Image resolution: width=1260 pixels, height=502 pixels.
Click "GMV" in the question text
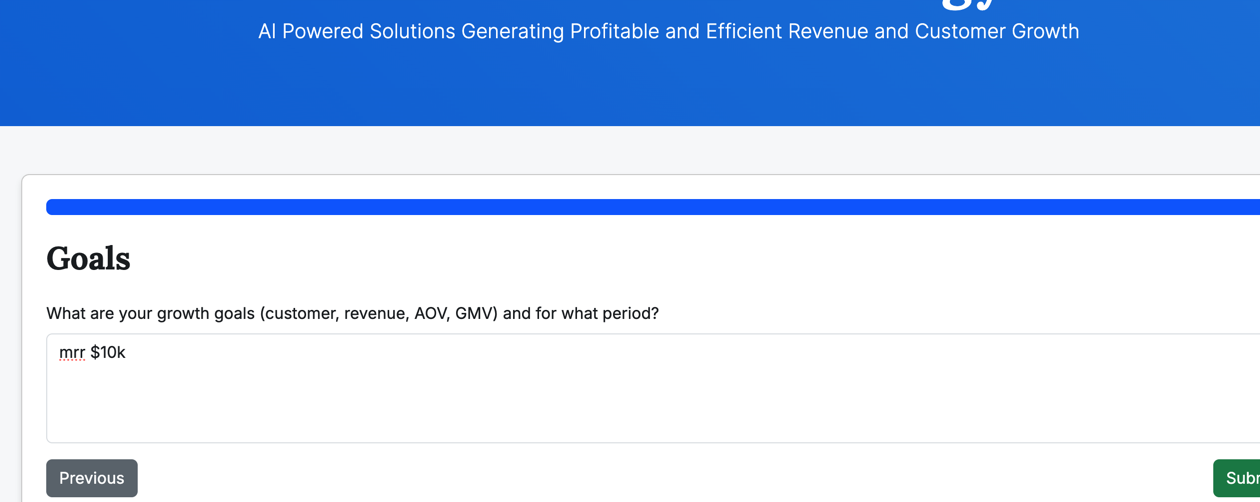(x=475, y=314)
